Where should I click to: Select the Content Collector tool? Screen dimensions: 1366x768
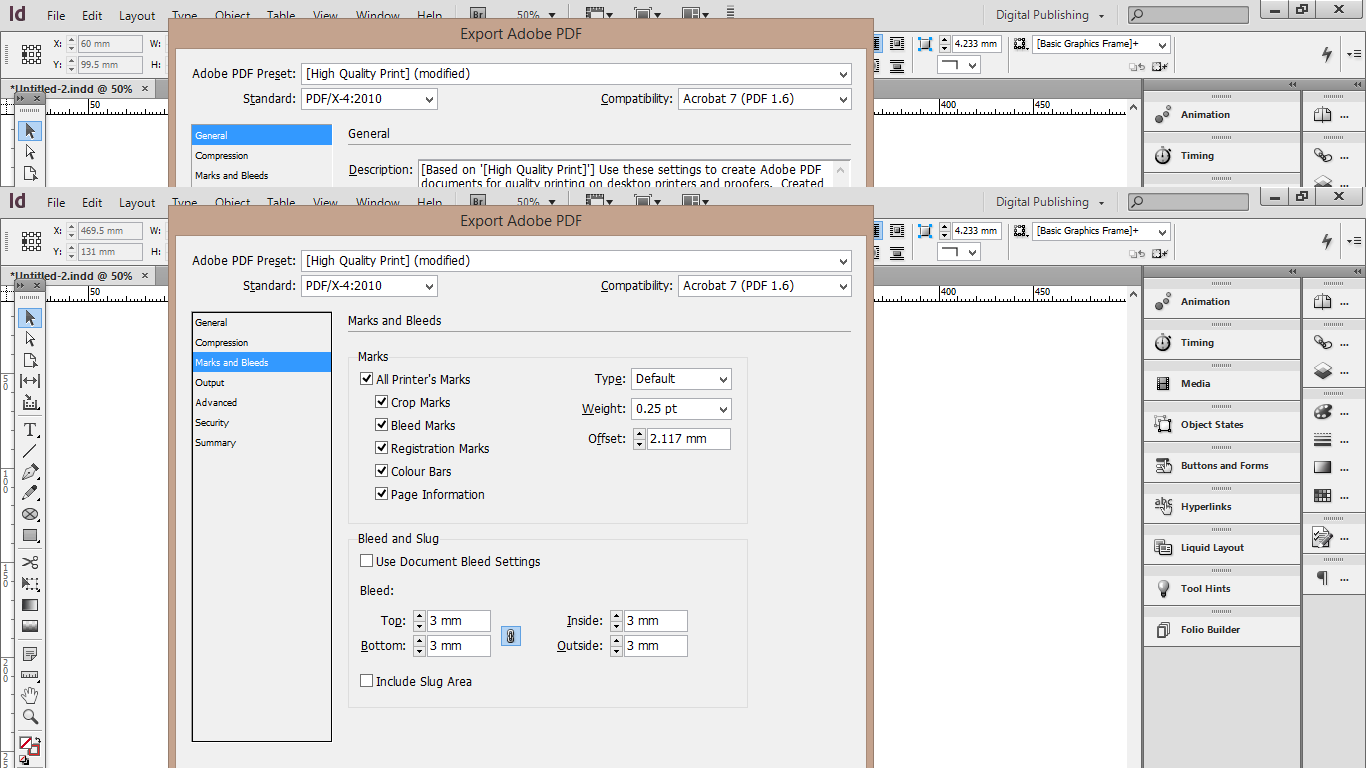click(30, 403)
